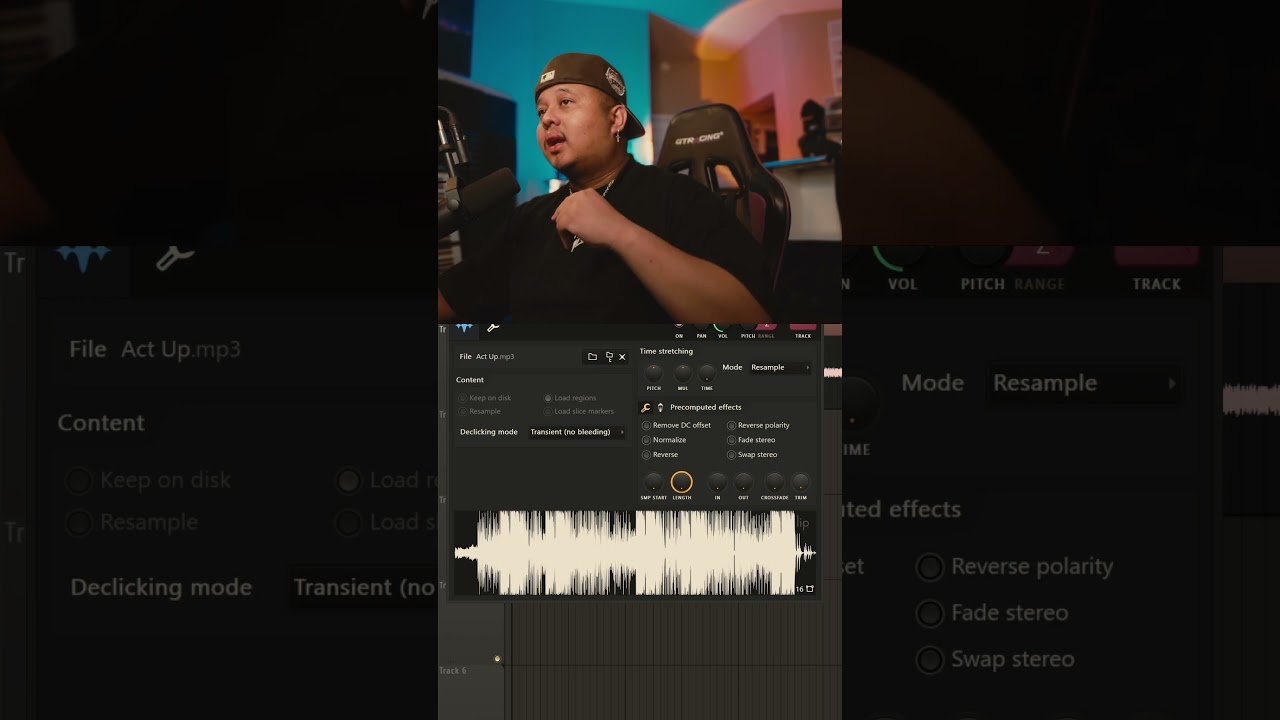This screenshot has width=1280, height=720.
Task: Click the bit-depth icon beside 16
Action: (810, 589)
